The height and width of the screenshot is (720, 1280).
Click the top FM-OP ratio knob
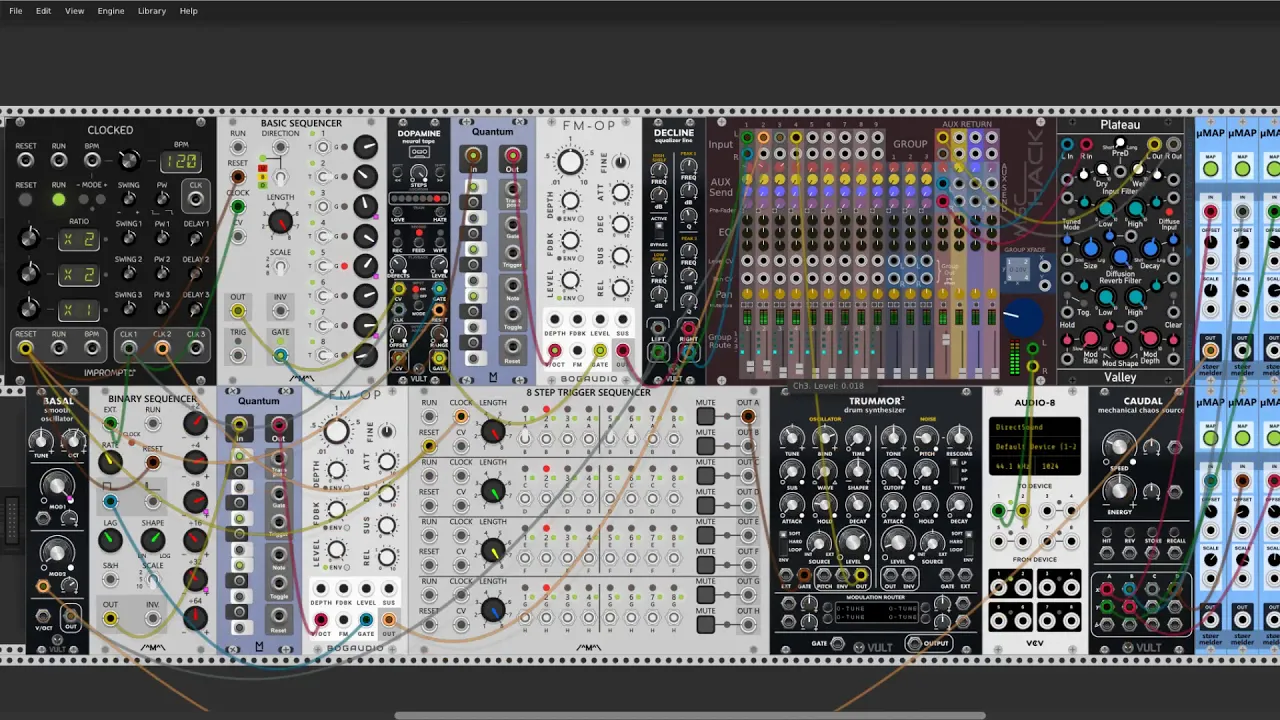pyautogui.click(x=570, y=162)
